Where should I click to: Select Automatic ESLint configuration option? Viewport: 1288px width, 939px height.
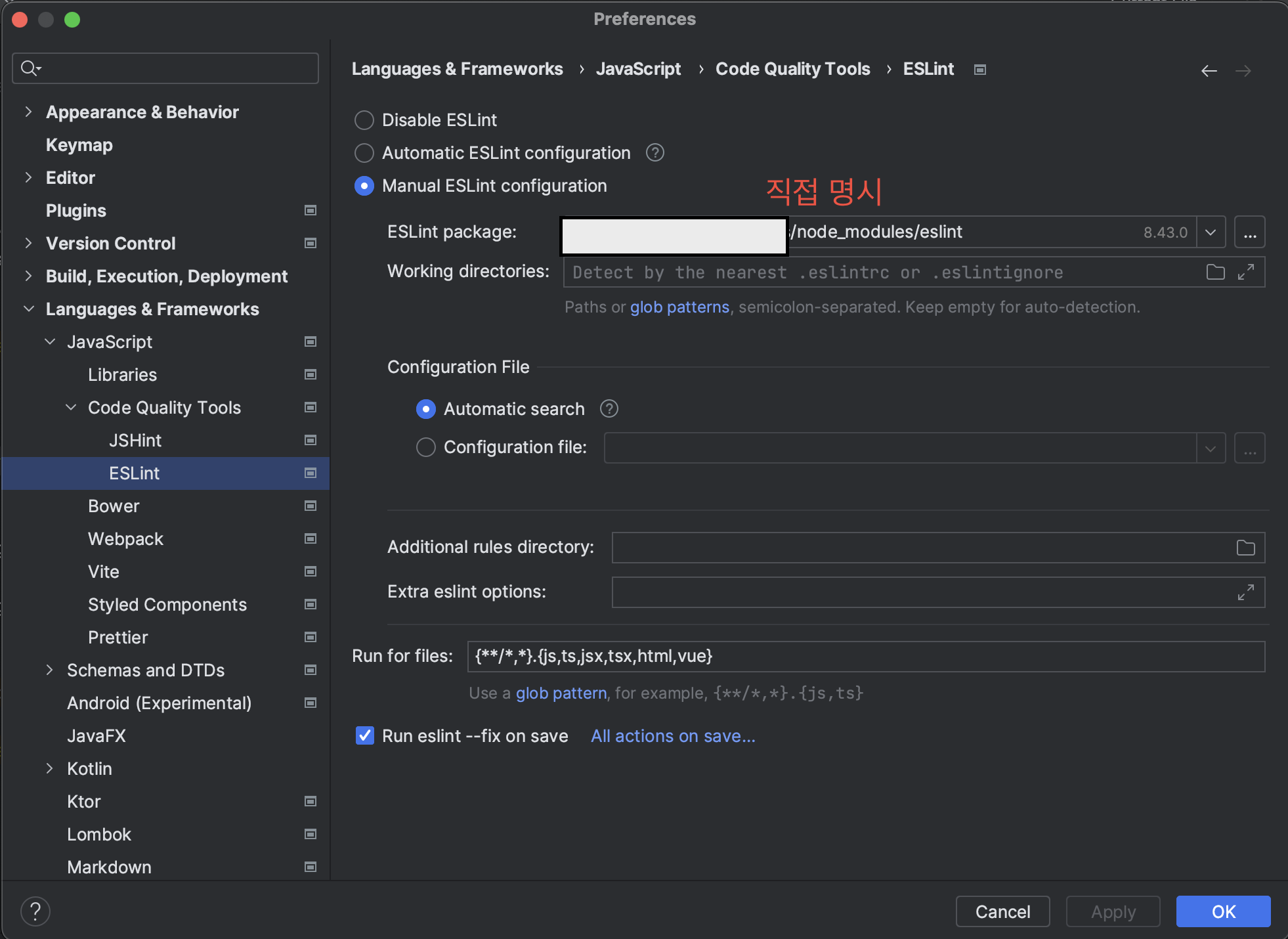click(x=364, y=153)
